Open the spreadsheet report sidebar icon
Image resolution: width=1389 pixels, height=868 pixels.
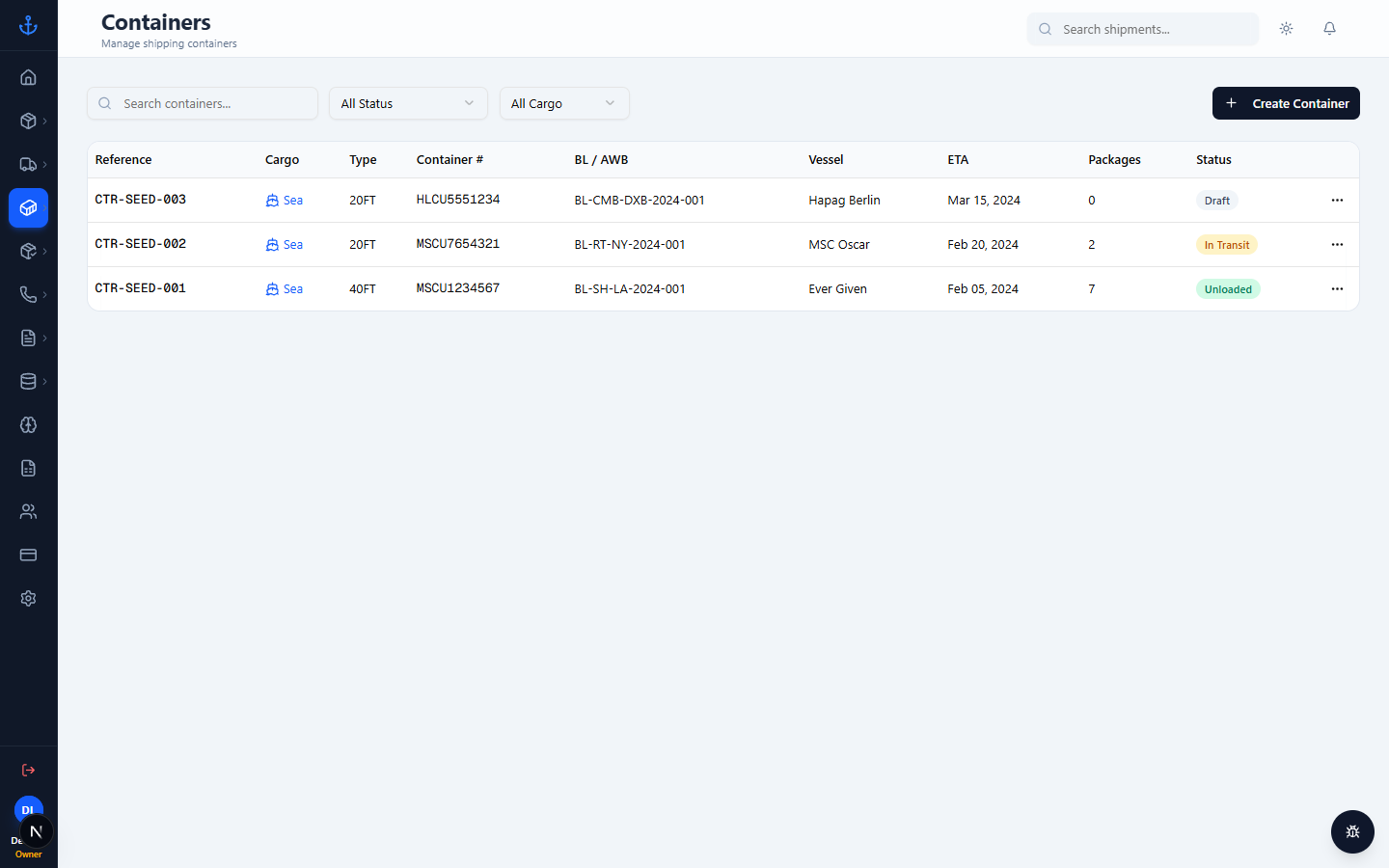pos(28,468)
